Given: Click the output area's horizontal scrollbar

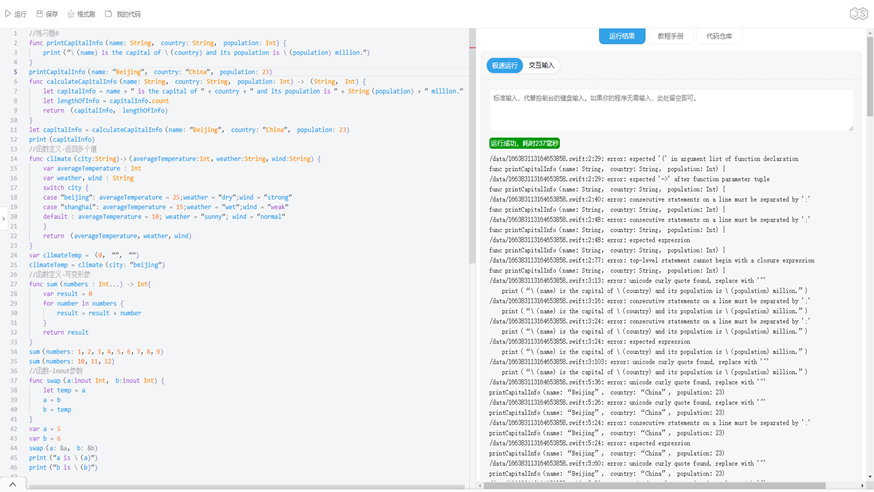Looking at the screenshot, I should (x=654, y=486).
